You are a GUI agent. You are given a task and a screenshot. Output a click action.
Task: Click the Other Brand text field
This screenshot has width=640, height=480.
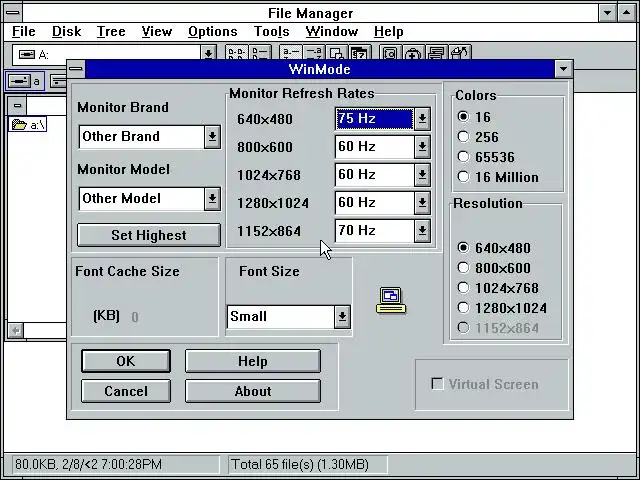pyautogui.click(x=142, y=136)
